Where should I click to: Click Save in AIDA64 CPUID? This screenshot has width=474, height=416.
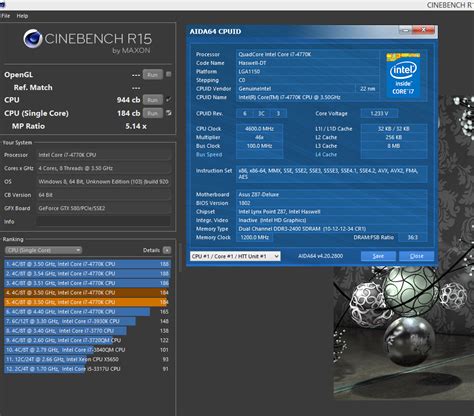click(378, 256)
